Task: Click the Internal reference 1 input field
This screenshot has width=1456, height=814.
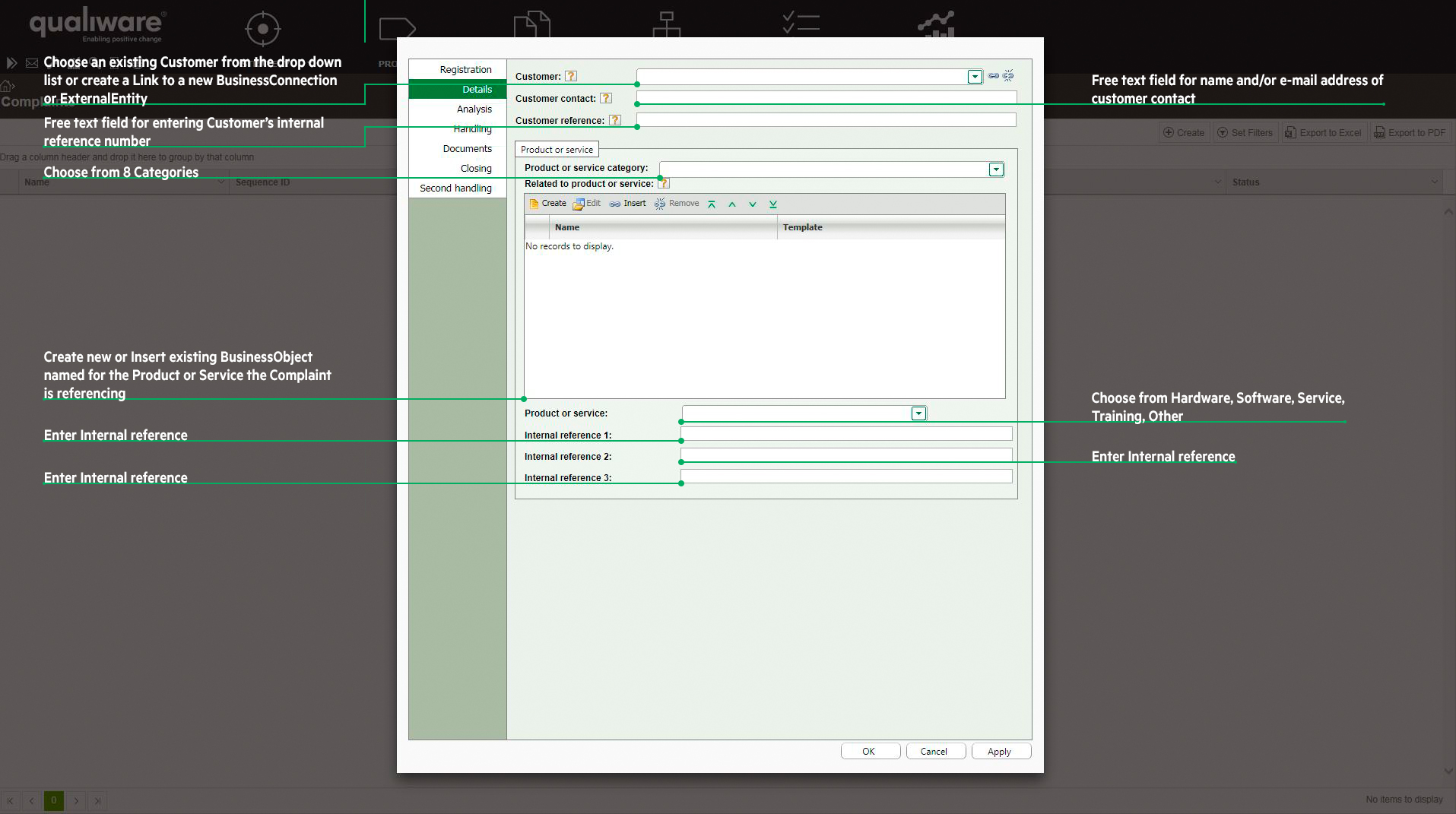Action: point(846,433)
